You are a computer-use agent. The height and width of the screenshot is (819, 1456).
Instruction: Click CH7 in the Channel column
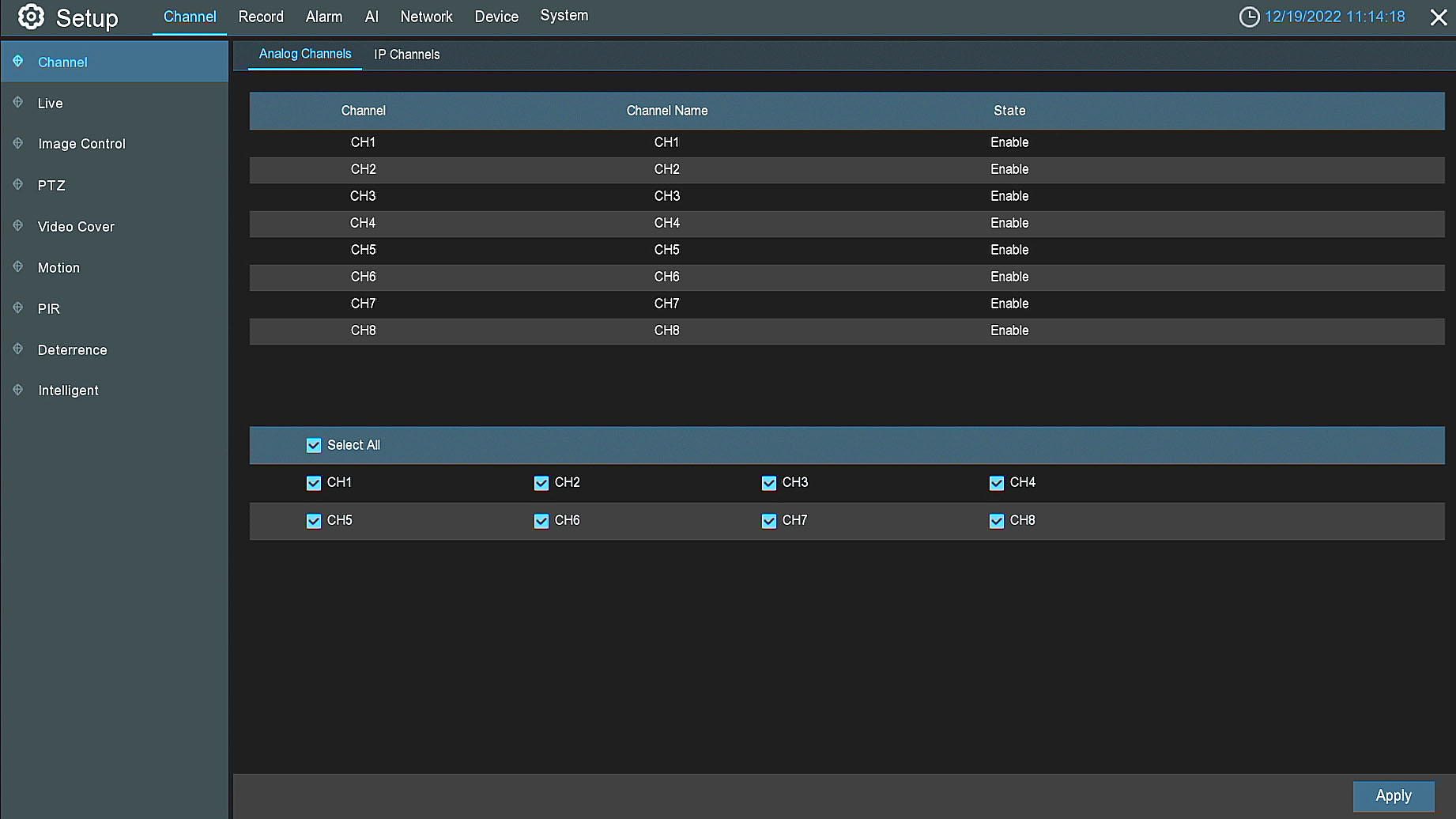click(x=363, y=304)
